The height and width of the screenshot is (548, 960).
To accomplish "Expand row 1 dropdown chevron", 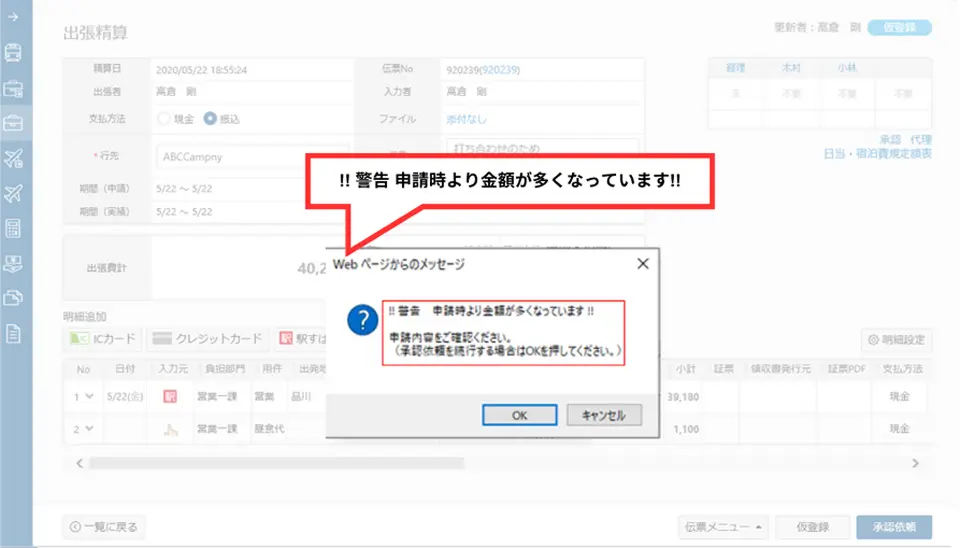I will 89,397.
